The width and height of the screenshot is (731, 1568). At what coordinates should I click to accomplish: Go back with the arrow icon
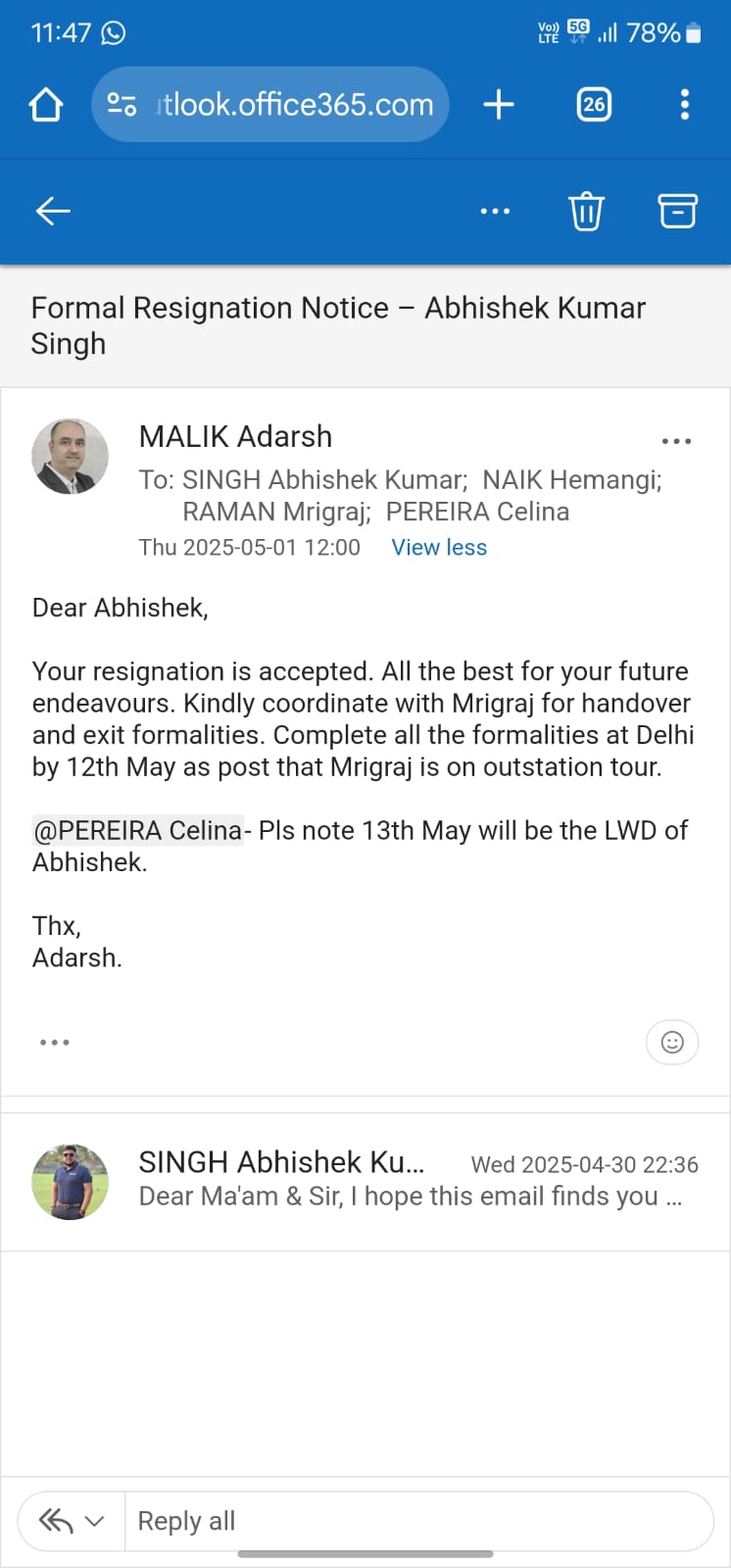[53, 211]
